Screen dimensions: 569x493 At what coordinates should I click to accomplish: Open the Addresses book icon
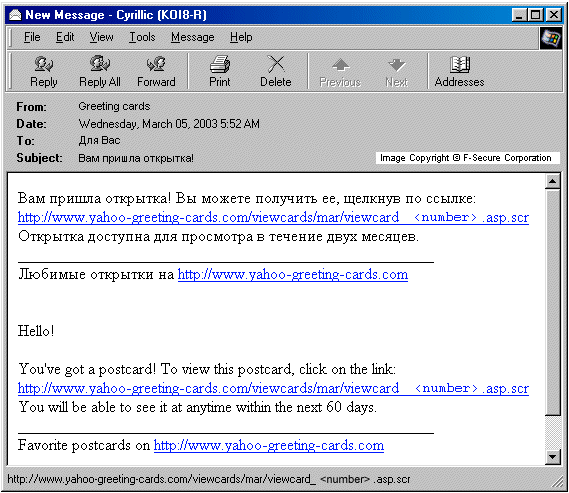(x=459, y=65)
